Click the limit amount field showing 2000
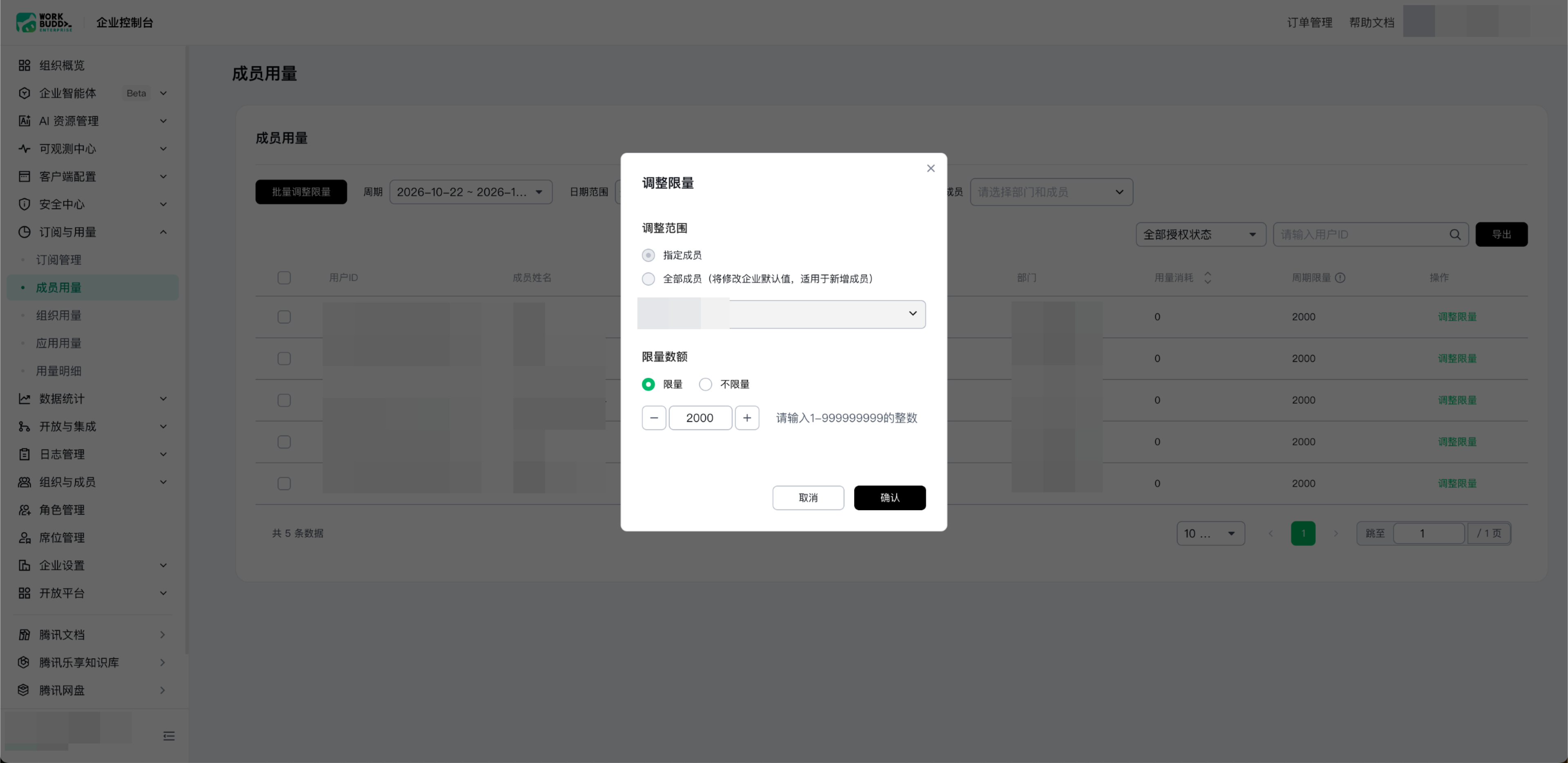Viewport: 1568px width, 763px height. click(x=701, y=418)
